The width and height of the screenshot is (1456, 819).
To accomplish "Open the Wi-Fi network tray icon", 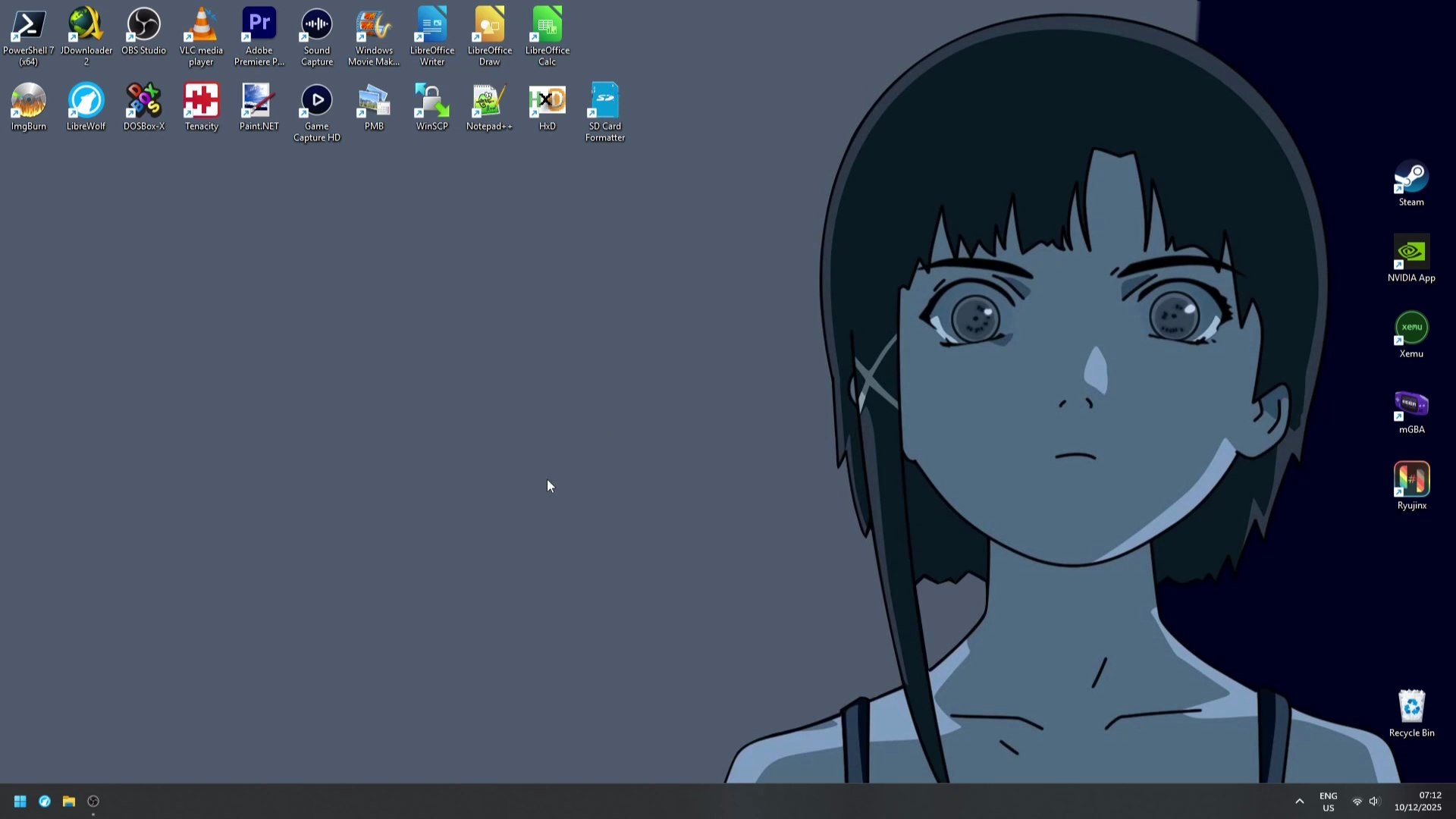I will pos(1357,802).
